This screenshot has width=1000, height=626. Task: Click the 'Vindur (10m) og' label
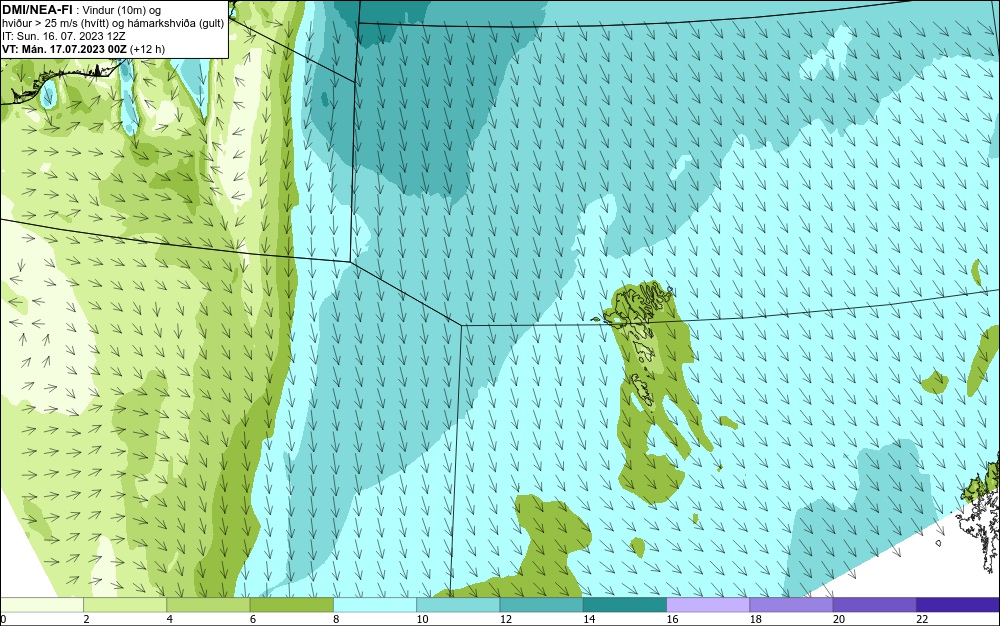[x=122, y=10]
